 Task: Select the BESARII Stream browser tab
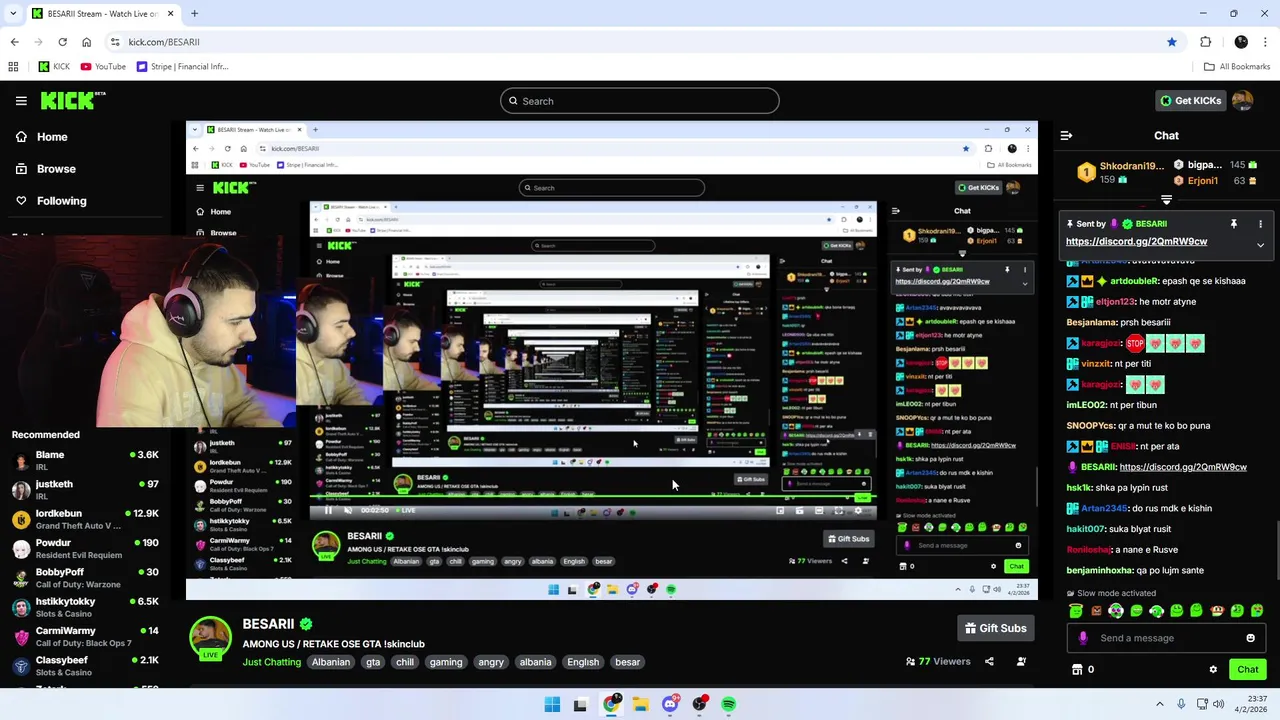point(102,14)
